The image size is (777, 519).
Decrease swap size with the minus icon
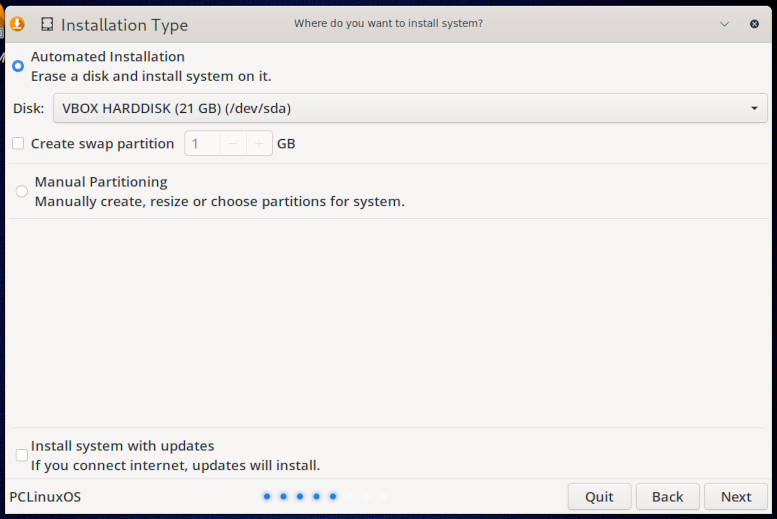point(233,144)
